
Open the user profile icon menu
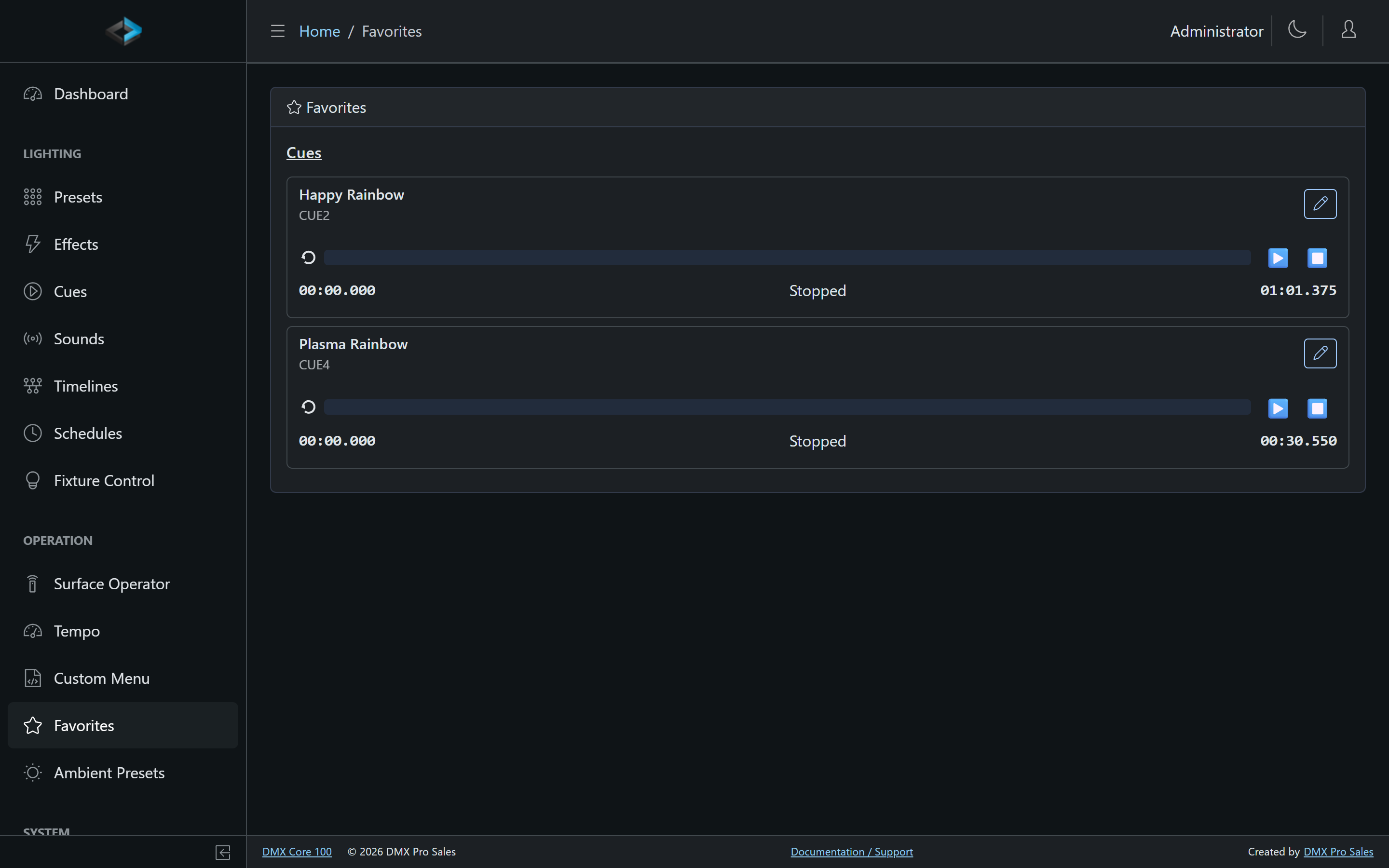click(x=1348, y=30)
